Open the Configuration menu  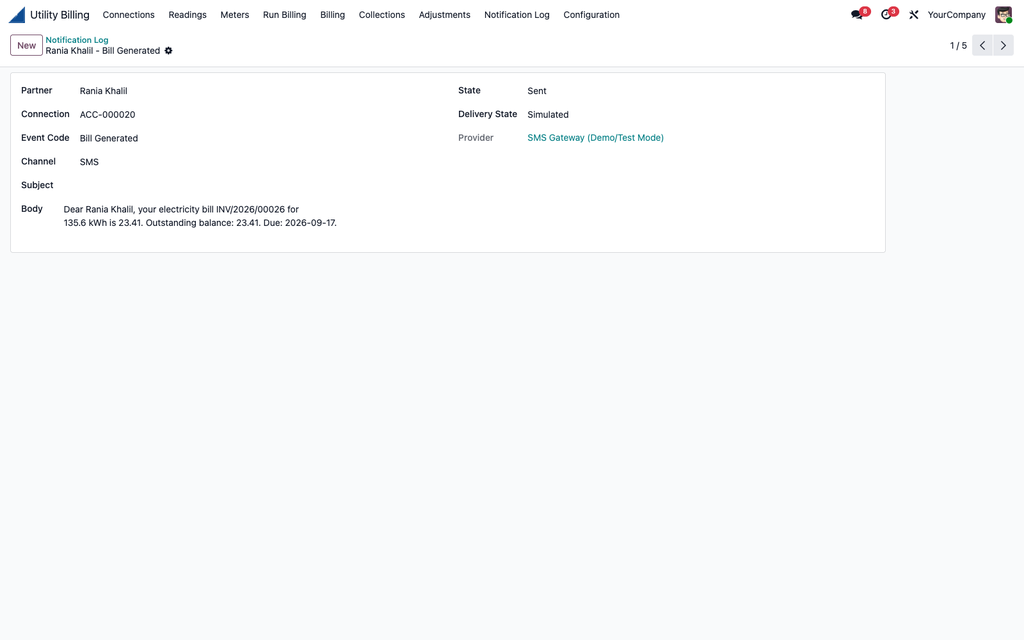click(592, 14)
